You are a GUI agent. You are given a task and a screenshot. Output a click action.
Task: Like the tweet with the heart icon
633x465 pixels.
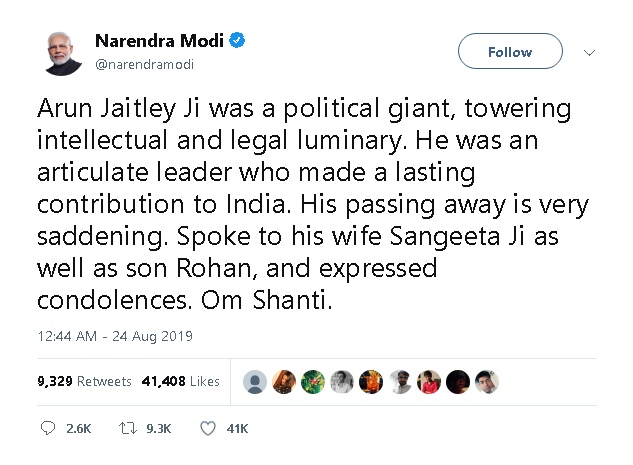click(208, 428)
